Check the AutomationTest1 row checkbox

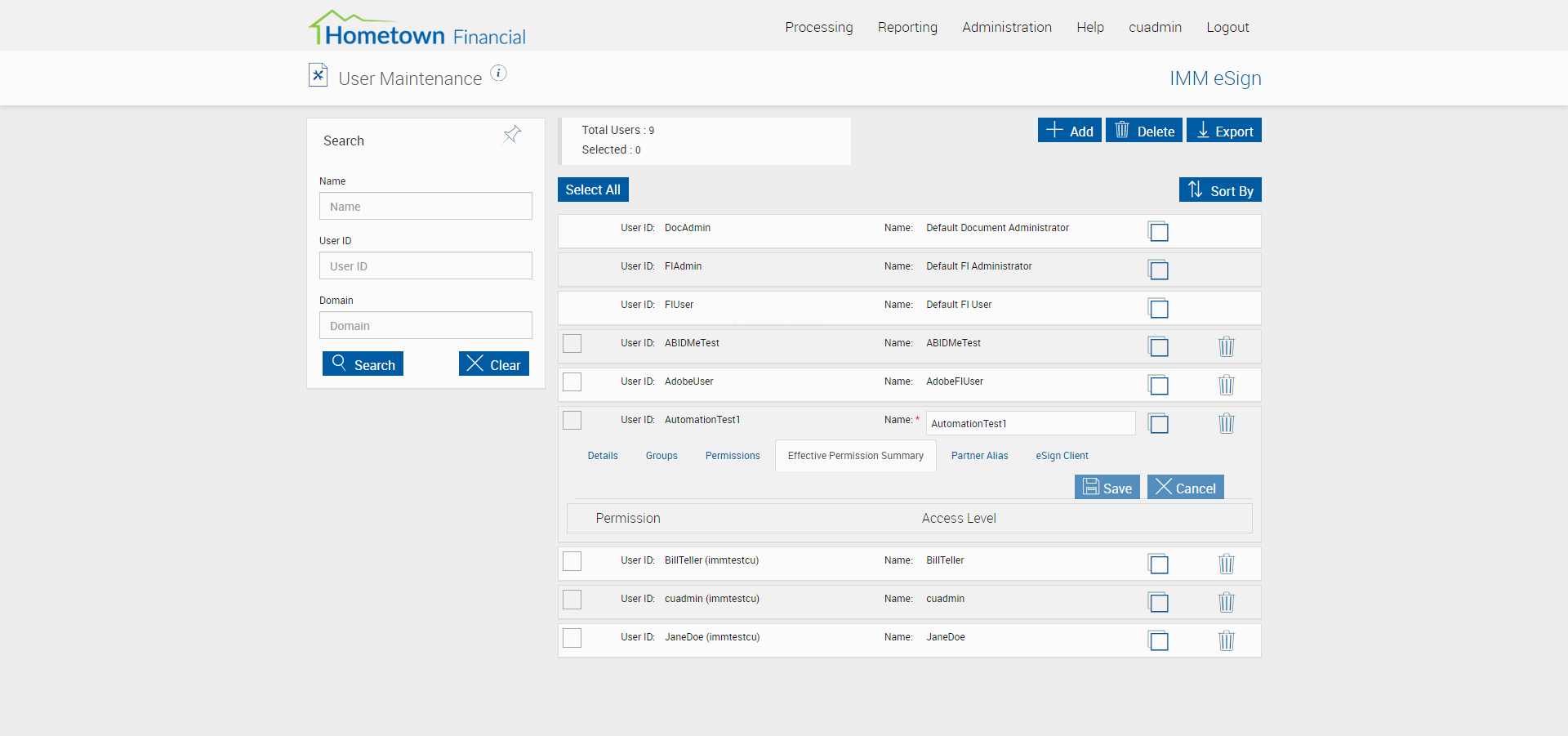coord(572,420)
